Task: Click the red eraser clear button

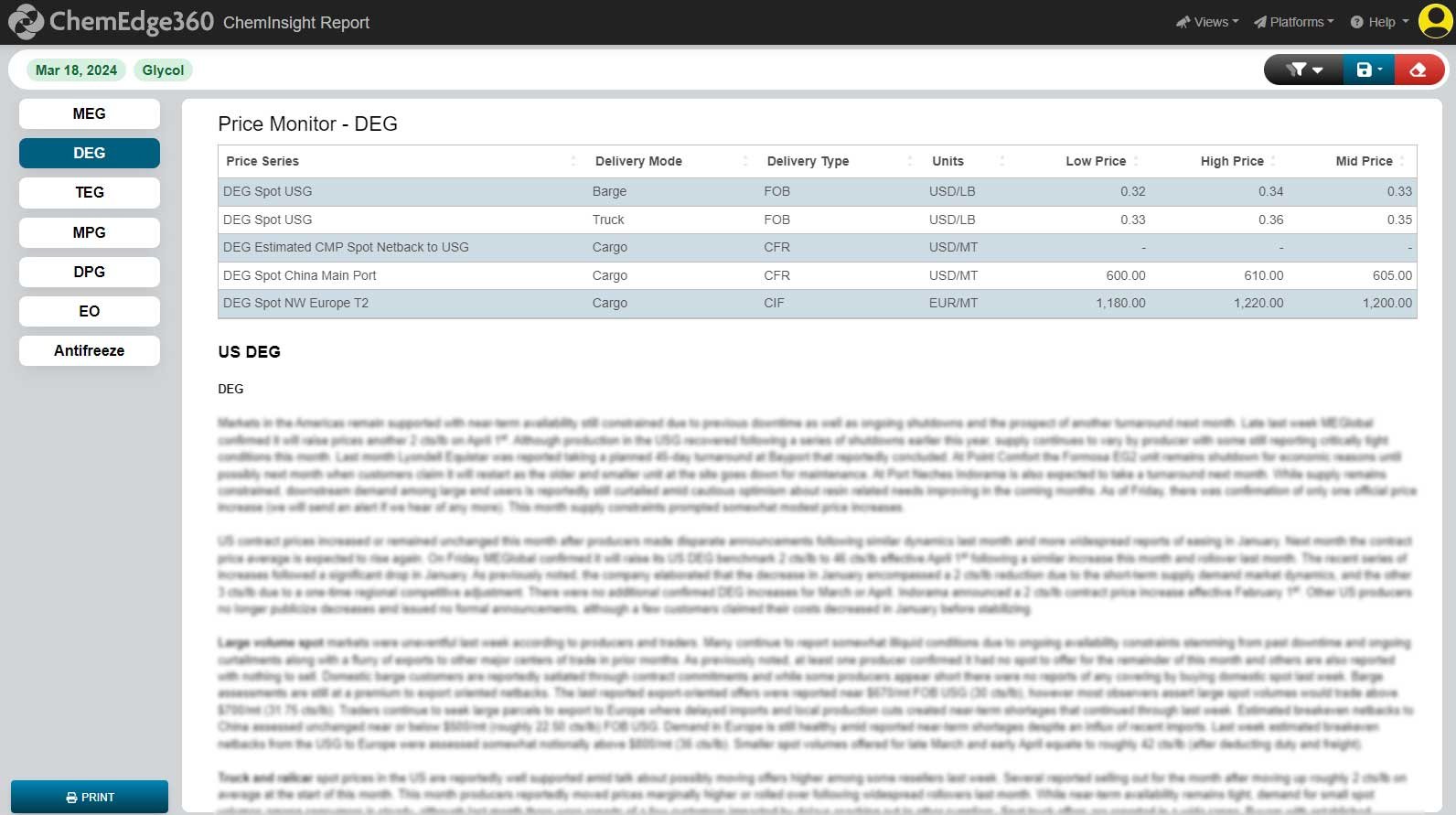Action: pos(1419,70)
